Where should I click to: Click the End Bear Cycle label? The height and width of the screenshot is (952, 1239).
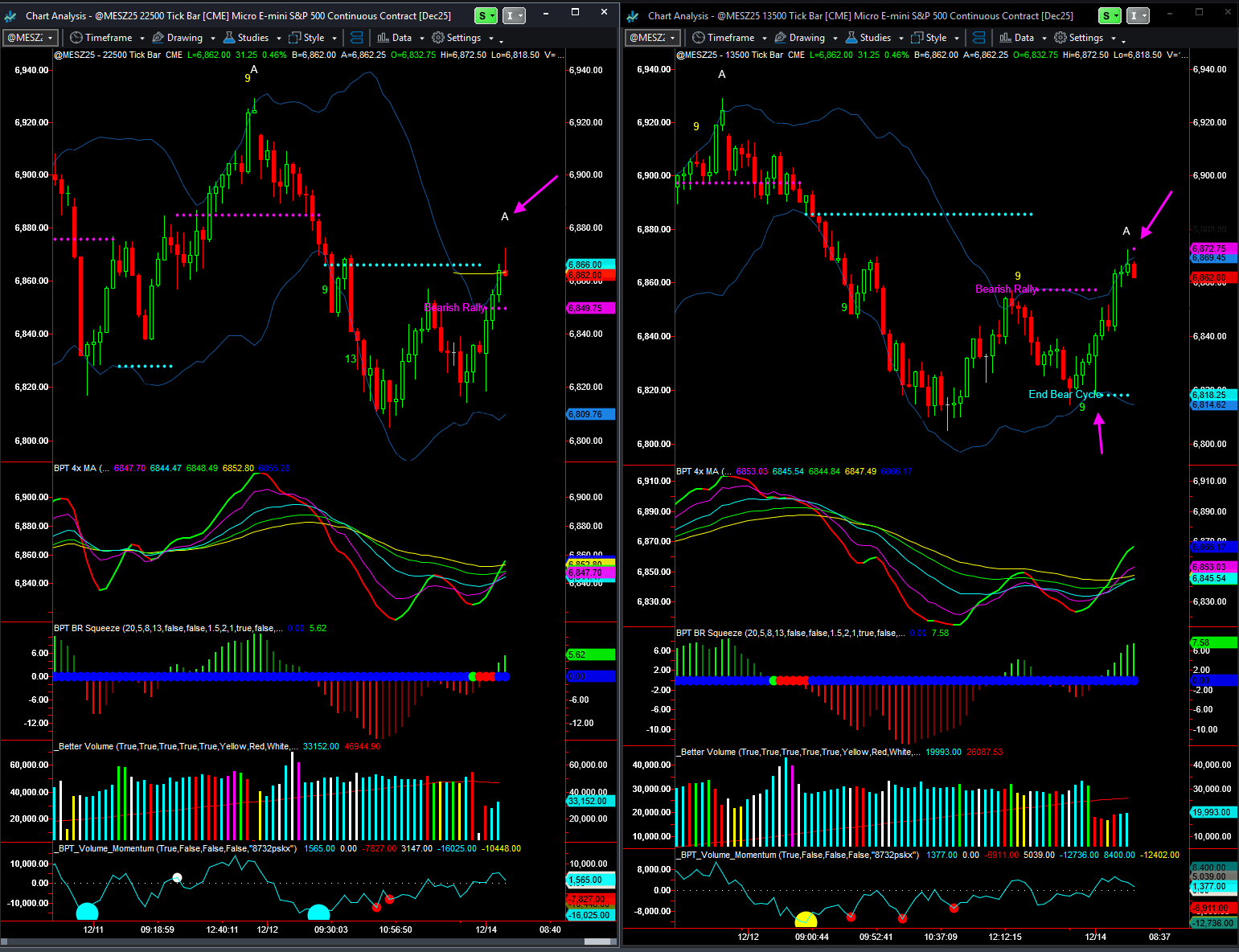1065,394
